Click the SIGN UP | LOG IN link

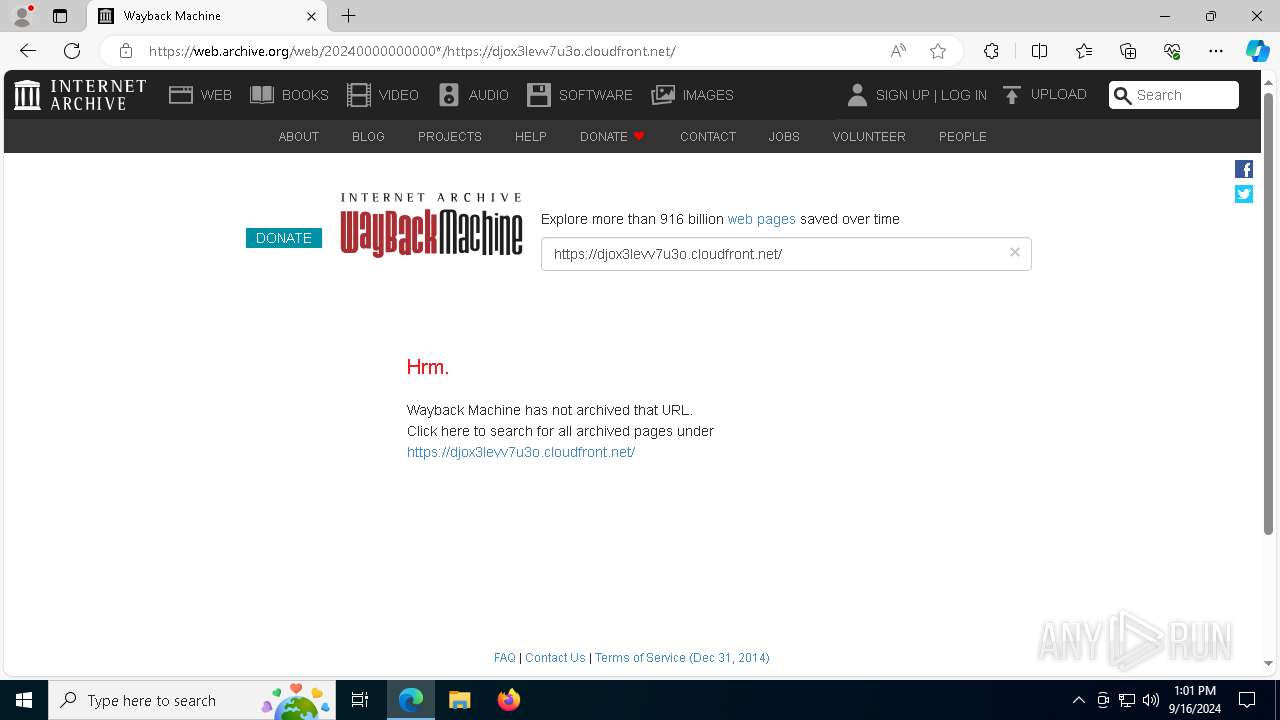(x=931, y=95)
